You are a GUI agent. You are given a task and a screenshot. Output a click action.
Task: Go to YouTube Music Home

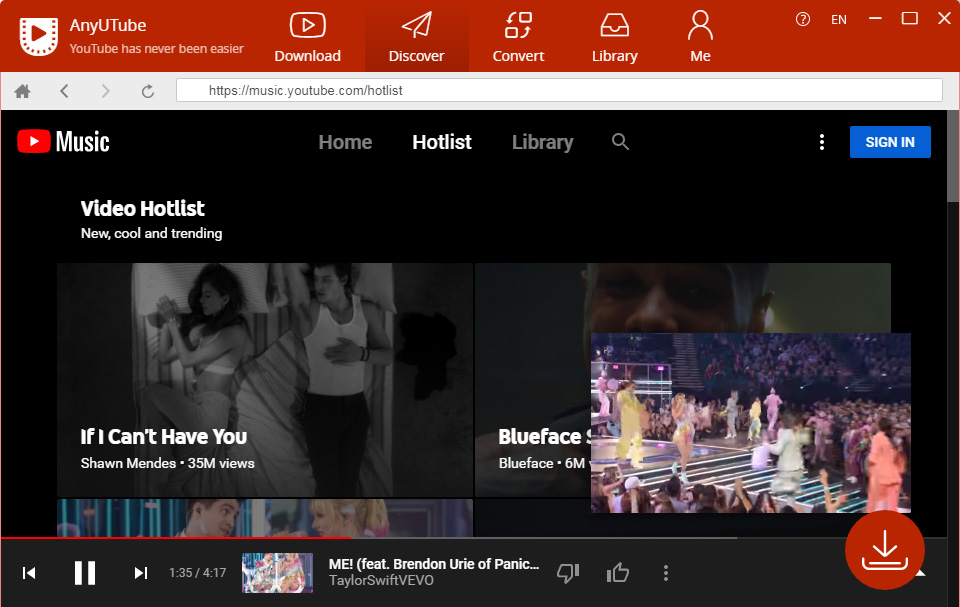[345, 142]
